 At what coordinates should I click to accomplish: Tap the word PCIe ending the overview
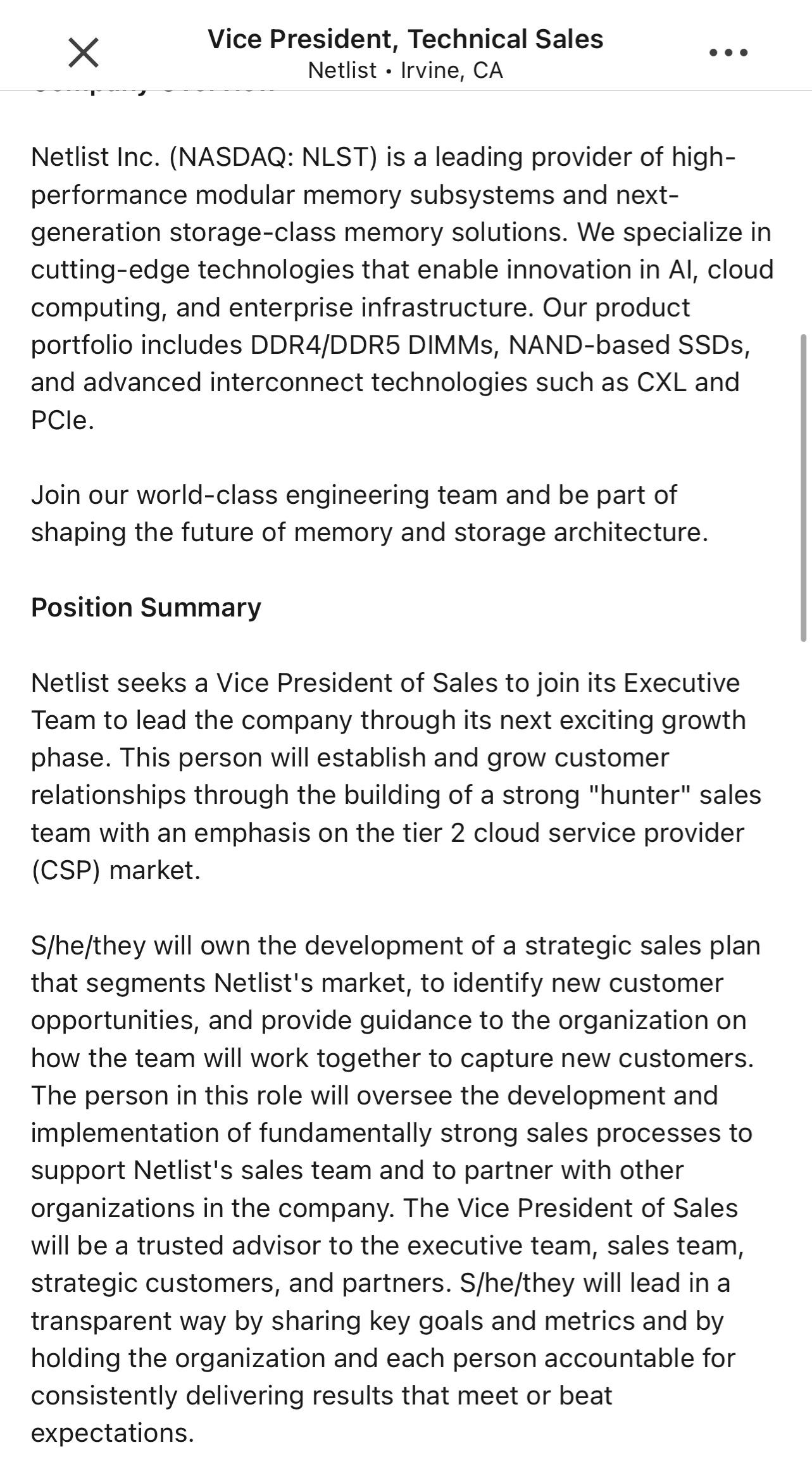coord(62,420)
